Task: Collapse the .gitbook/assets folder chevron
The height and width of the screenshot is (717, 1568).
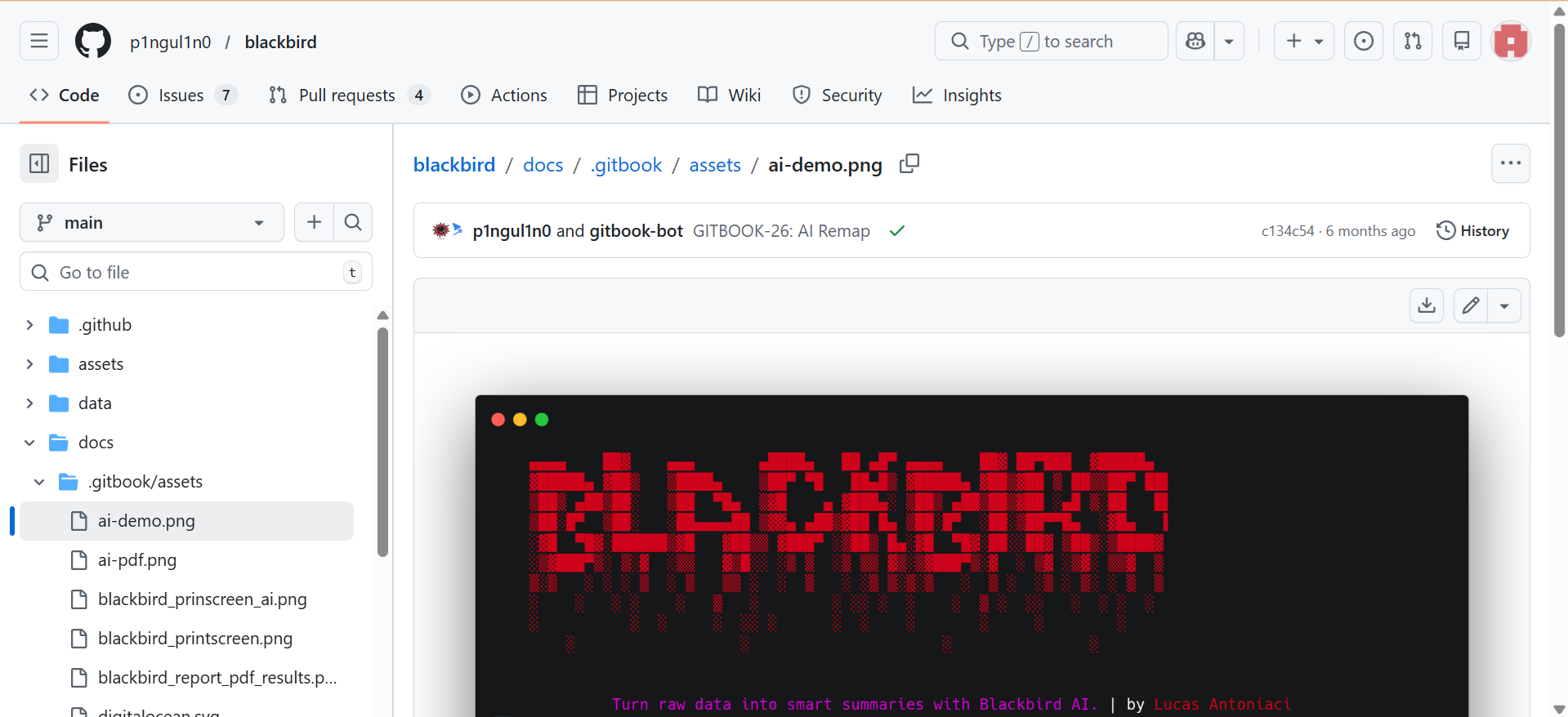Action: (x=39, y=482)
